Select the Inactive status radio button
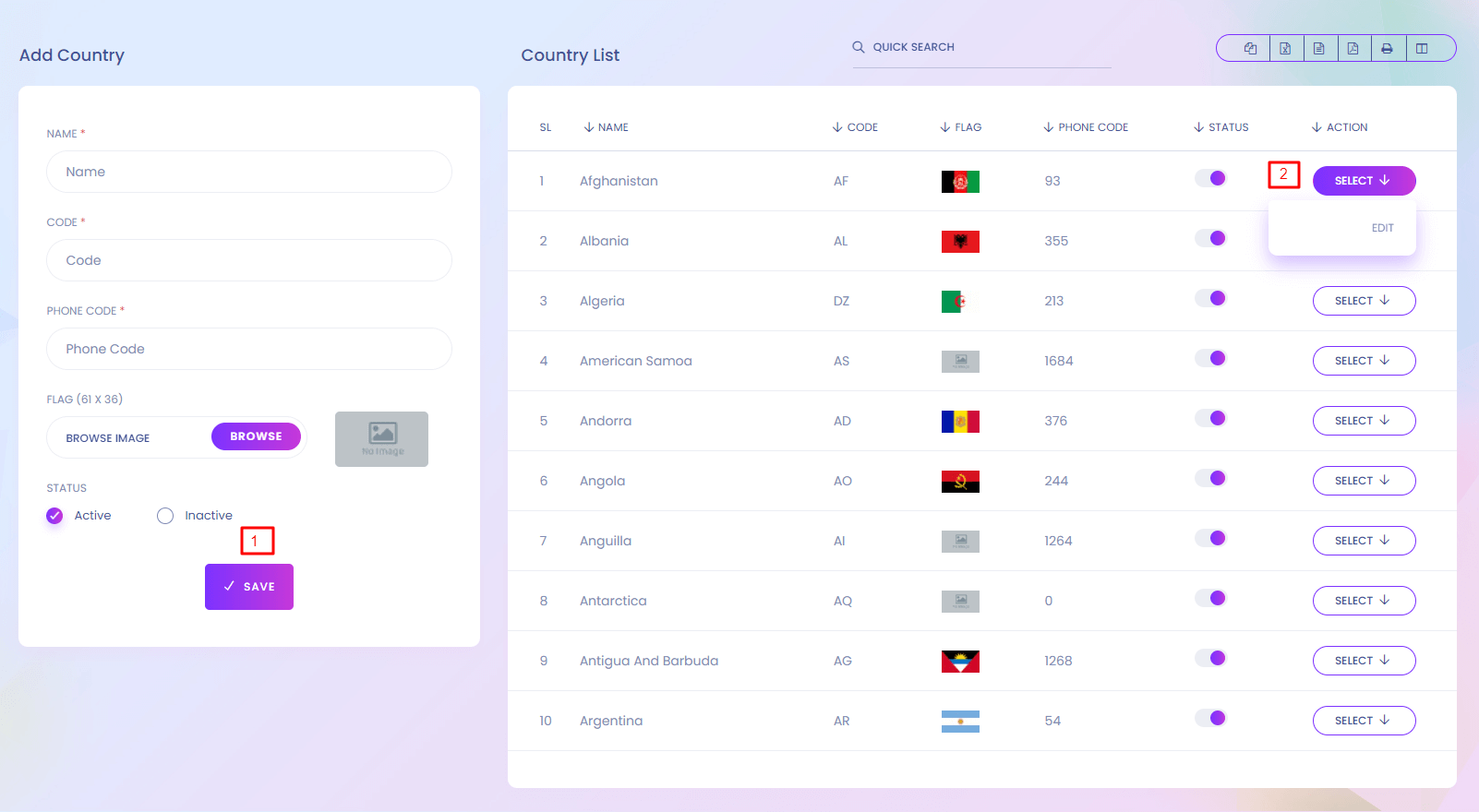The height and width of the screenshot is (812, 1479). [x=165, y=516]
